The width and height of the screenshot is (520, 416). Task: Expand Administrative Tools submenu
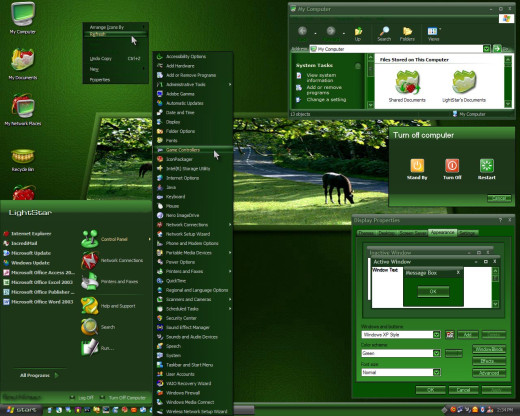tap(230, 84)
